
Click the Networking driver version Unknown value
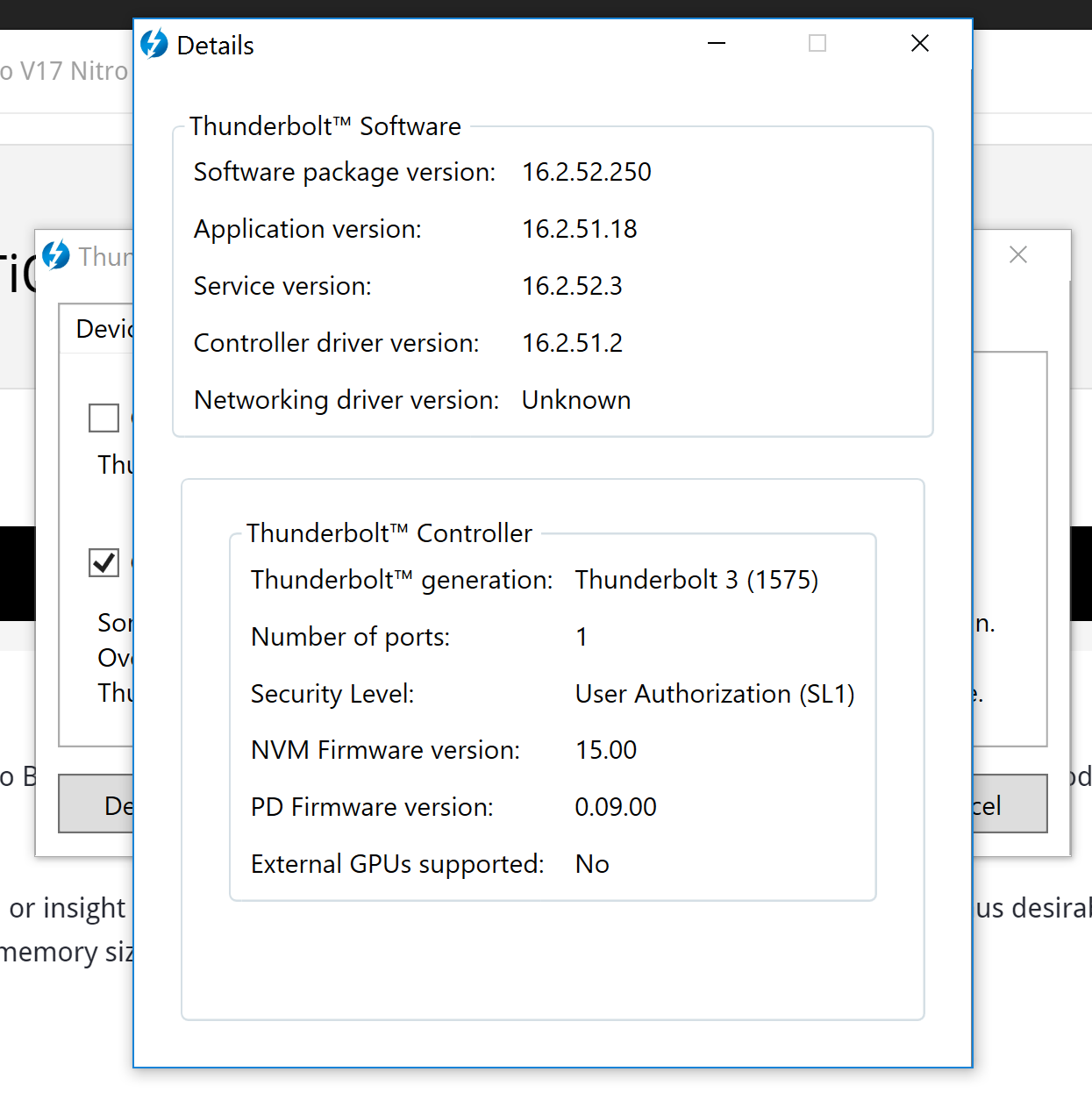tap(576, 400)
